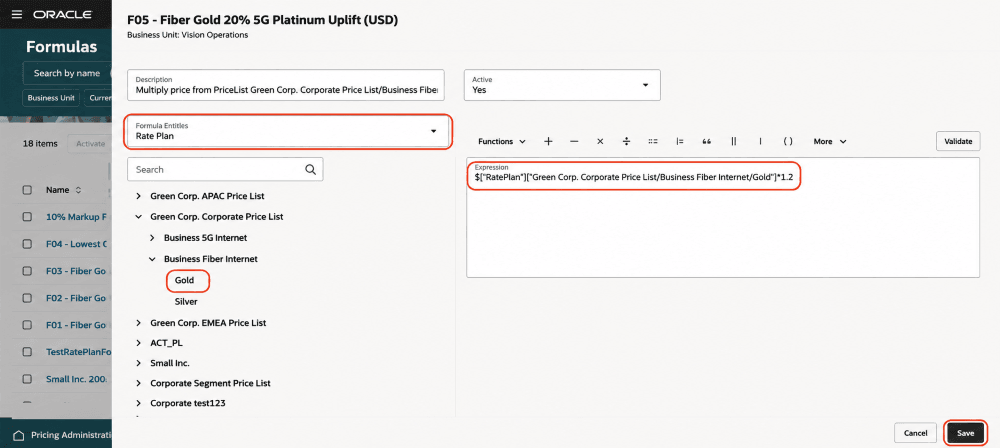Expand Corporate Segment Price List
This screenshot has height=448, width=1000.
(x=138, y=384)
